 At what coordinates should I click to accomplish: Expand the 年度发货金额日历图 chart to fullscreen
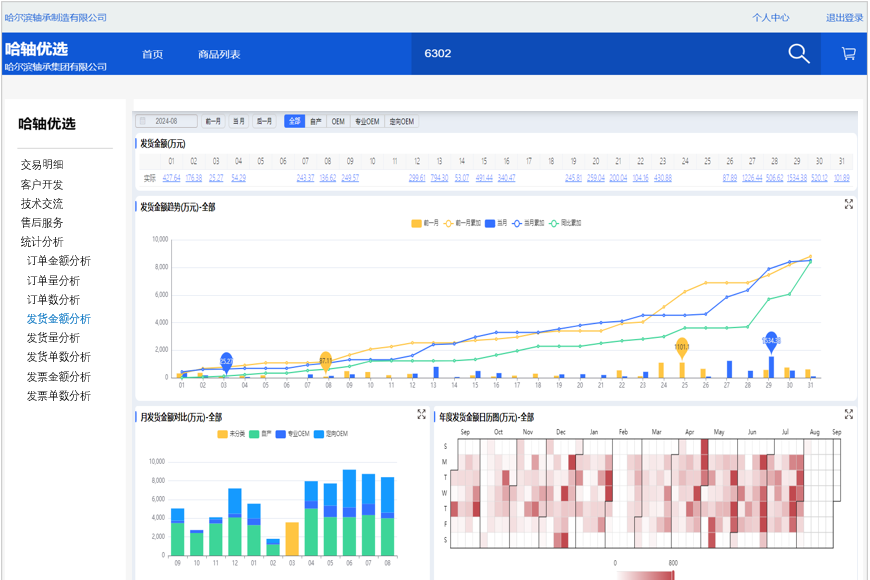(848, 414)
